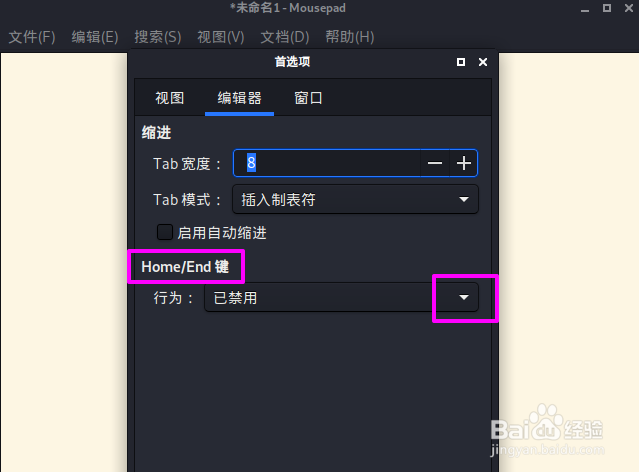Enable the 启用自动缩进 checkbox

click(x=165, y=232)
